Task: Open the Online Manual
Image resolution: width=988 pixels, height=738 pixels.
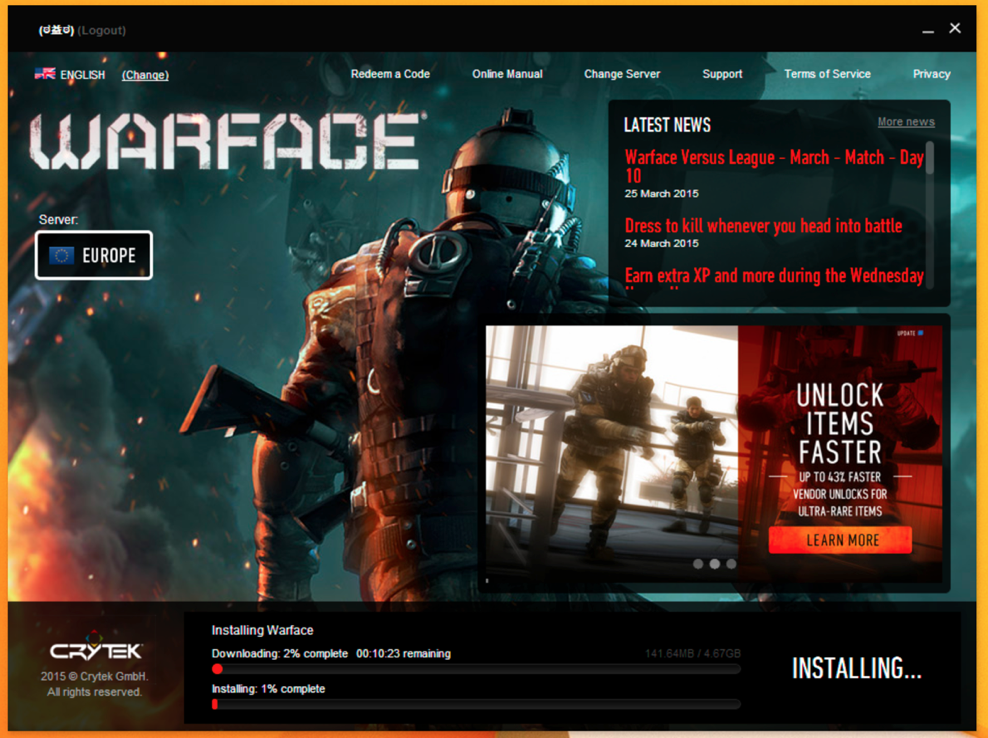Action: click(507, 74)
